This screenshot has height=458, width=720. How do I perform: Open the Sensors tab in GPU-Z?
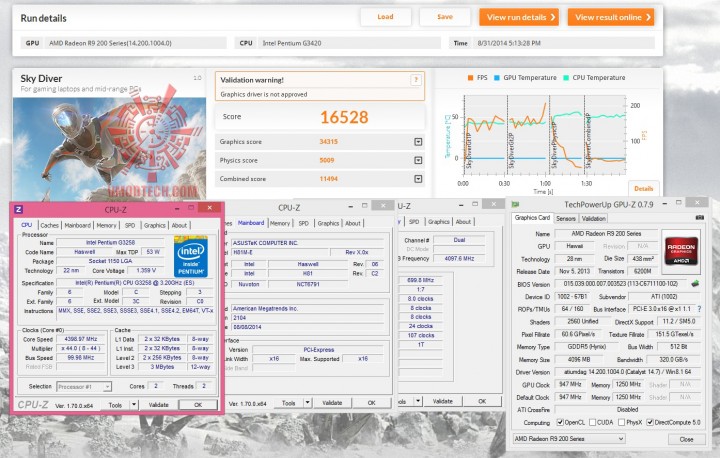coord(566,218)
